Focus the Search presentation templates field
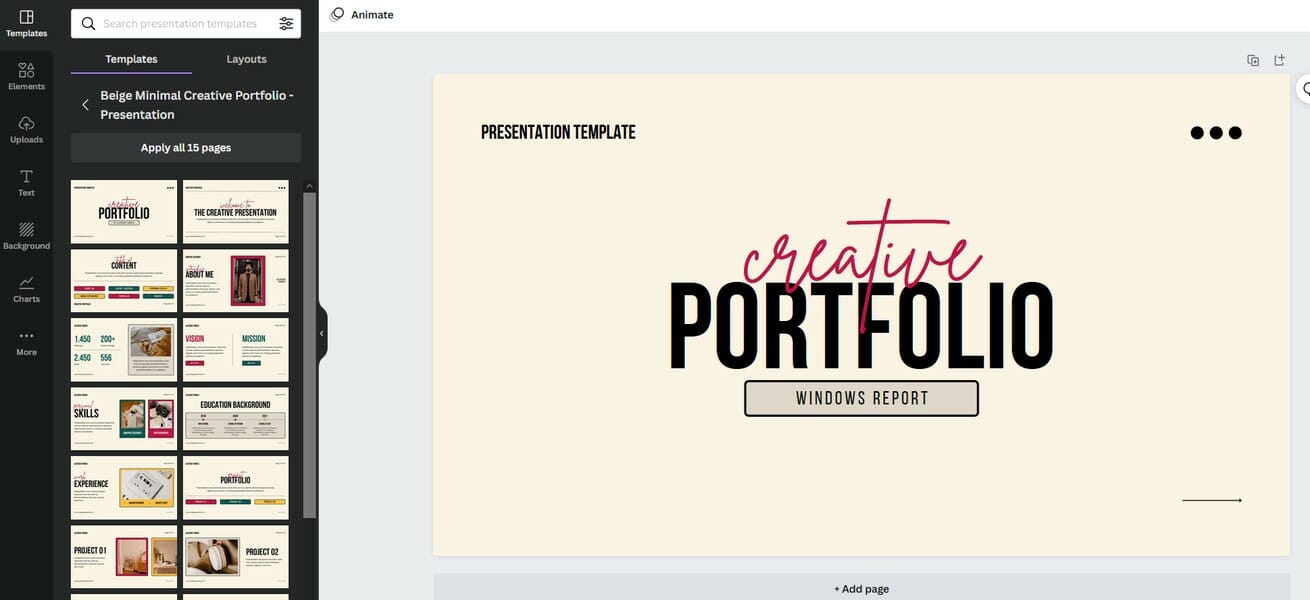This screenshot has width=1310, height=600. point(180,24)
